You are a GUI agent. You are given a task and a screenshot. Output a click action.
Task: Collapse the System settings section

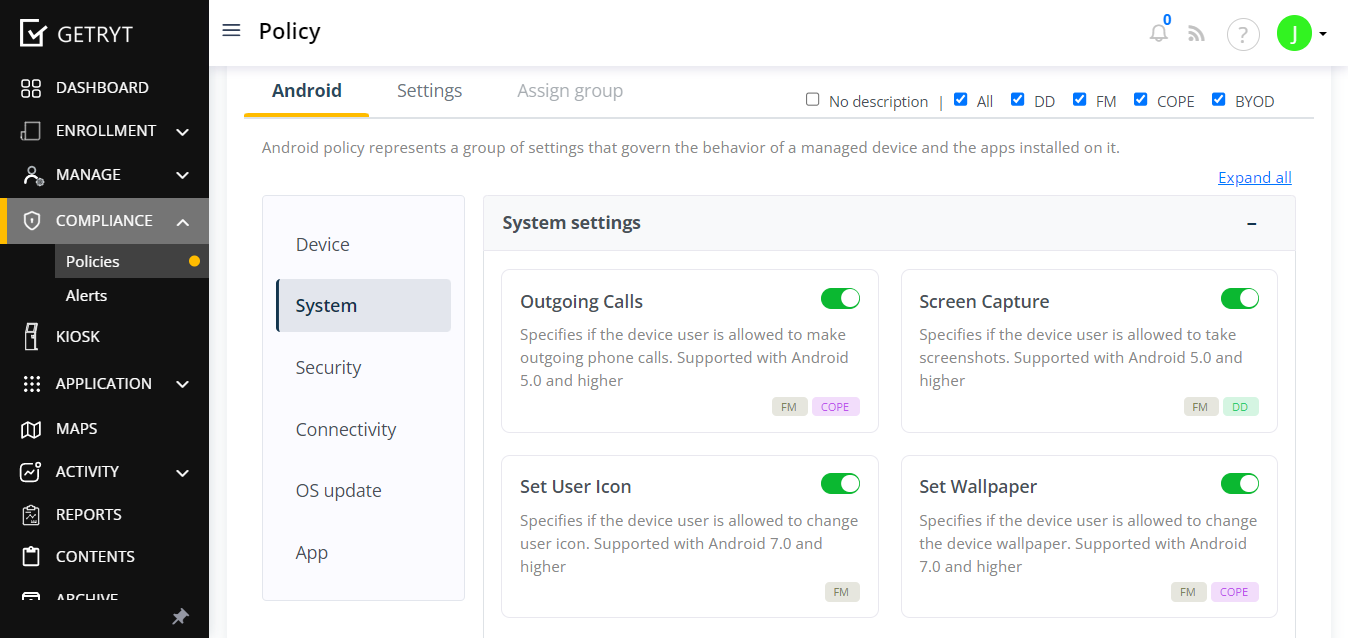(x=1251, y=223)
